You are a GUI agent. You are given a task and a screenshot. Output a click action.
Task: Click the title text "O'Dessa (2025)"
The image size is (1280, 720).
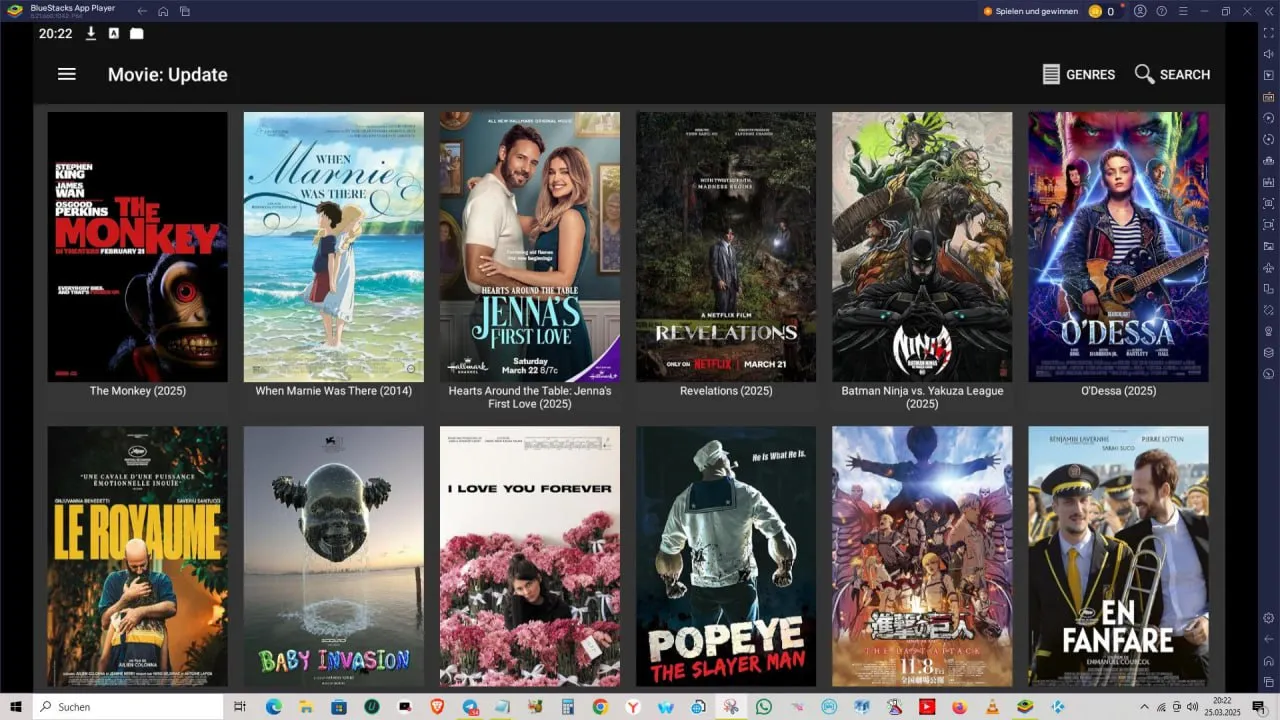(x=1118, y=391)
